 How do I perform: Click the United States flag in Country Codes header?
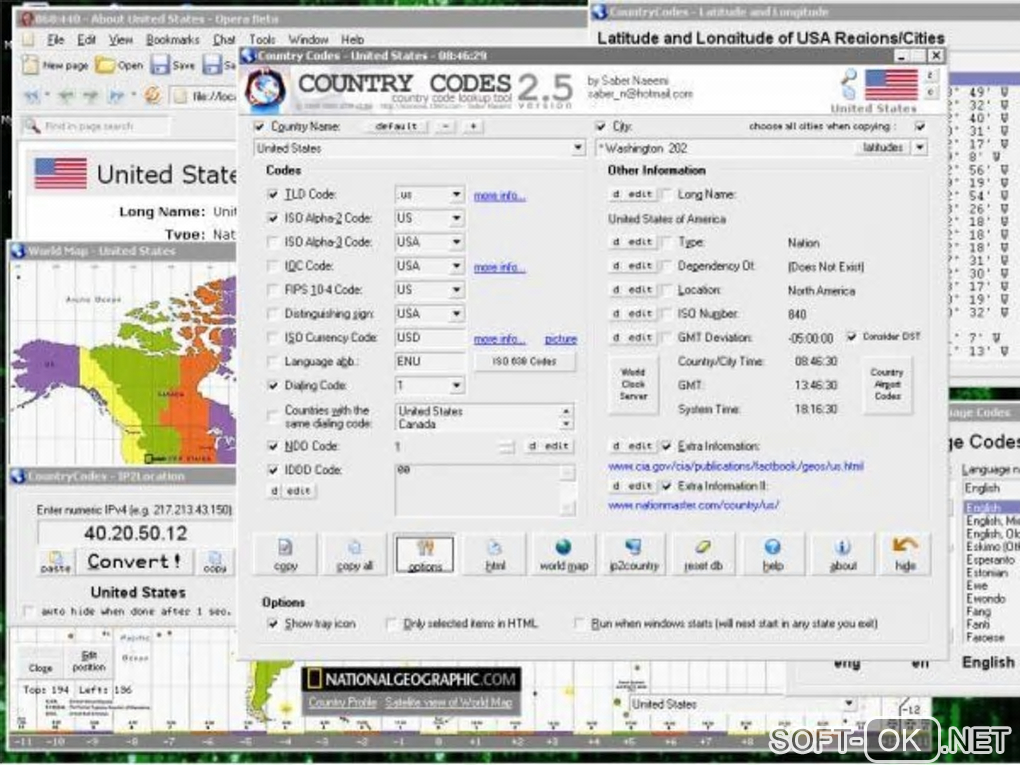pyautogui.click(x=891, y=85)
